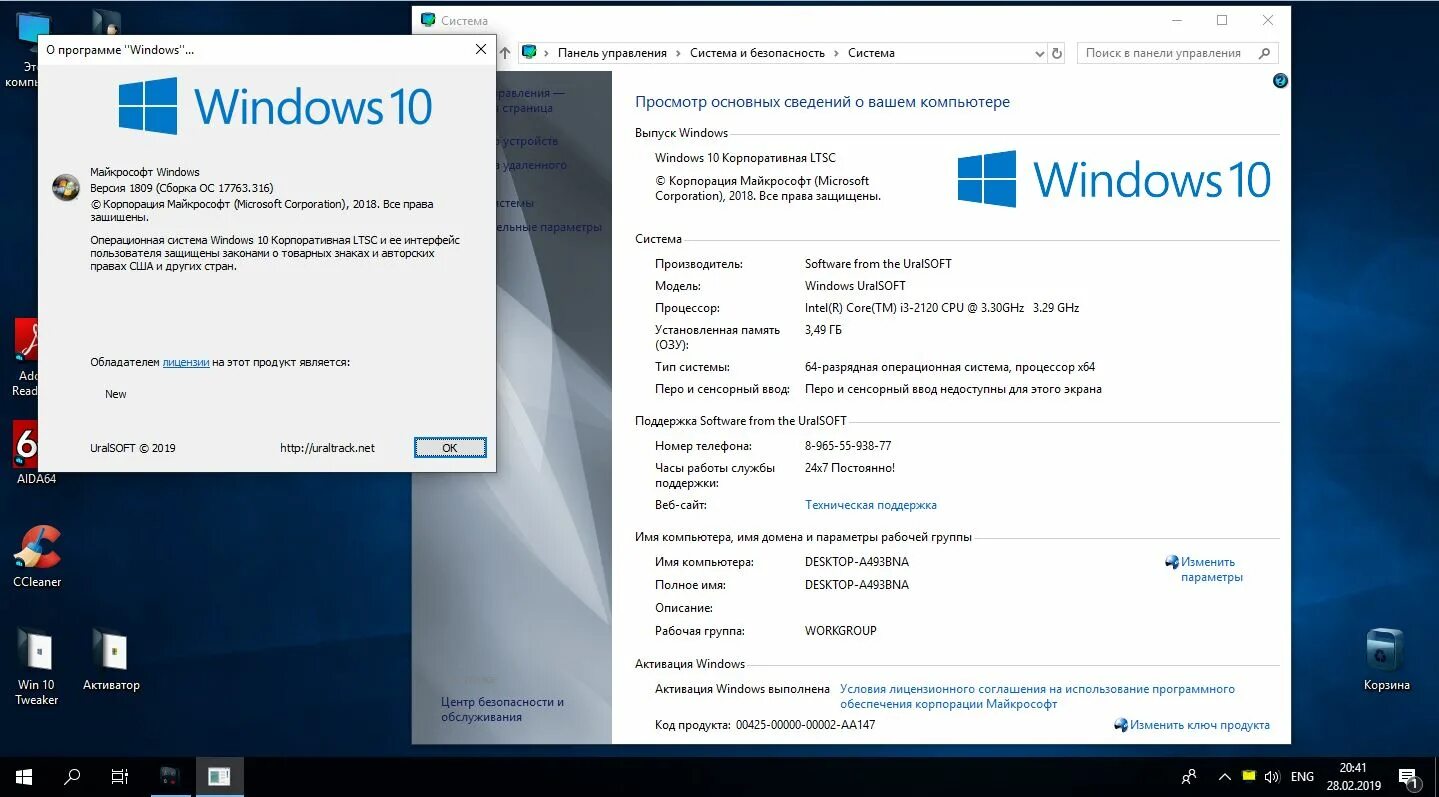Click Изменить ключ продукта link
The image size is (1439, 797).
click(1200, 725)
